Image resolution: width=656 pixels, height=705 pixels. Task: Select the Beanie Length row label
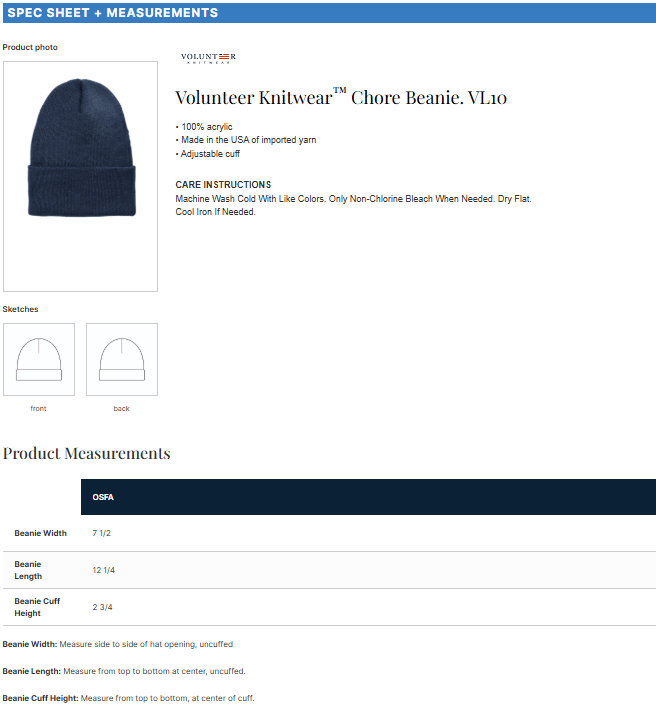click(28, 570)
